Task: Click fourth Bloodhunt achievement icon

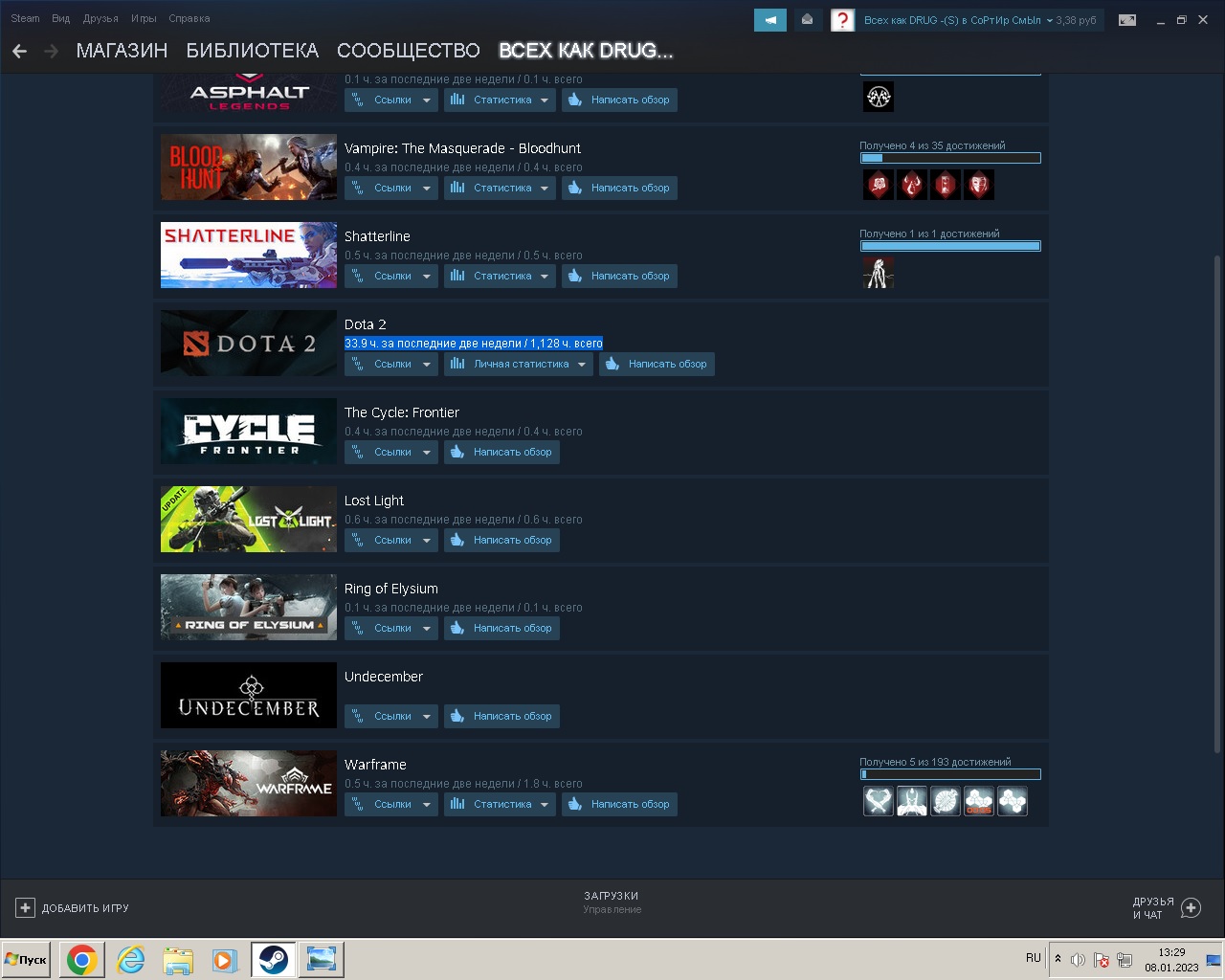Action: [x=979, y=185]
